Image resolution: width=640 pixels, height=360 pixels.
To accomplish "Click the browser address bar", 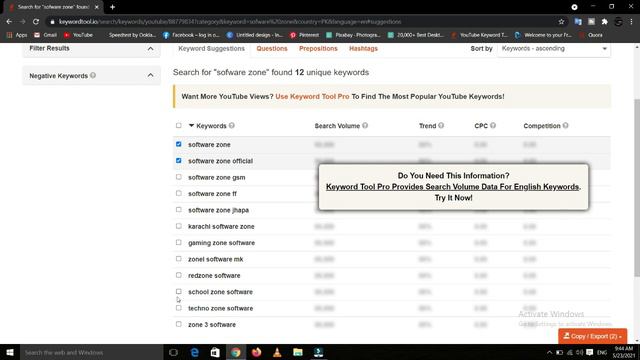I will pyautogui.click(x=302, y=22).
